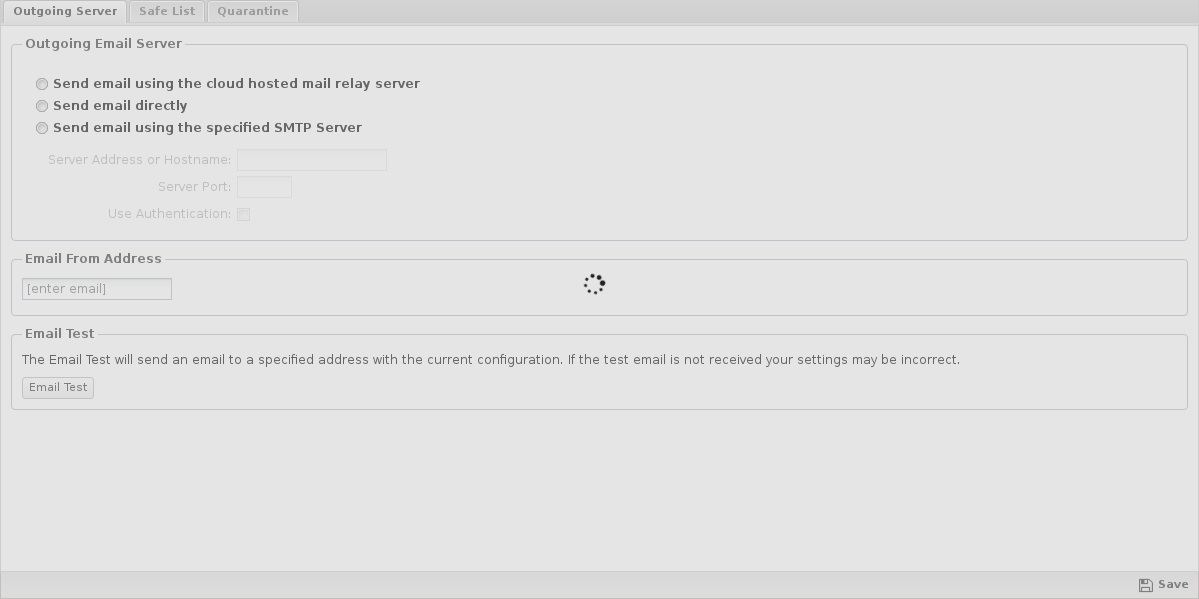Image resolution: width=1199 pixels, height=599 pixels.
Task: Click the Use Authentication label
Action: [x=170, y=214]
